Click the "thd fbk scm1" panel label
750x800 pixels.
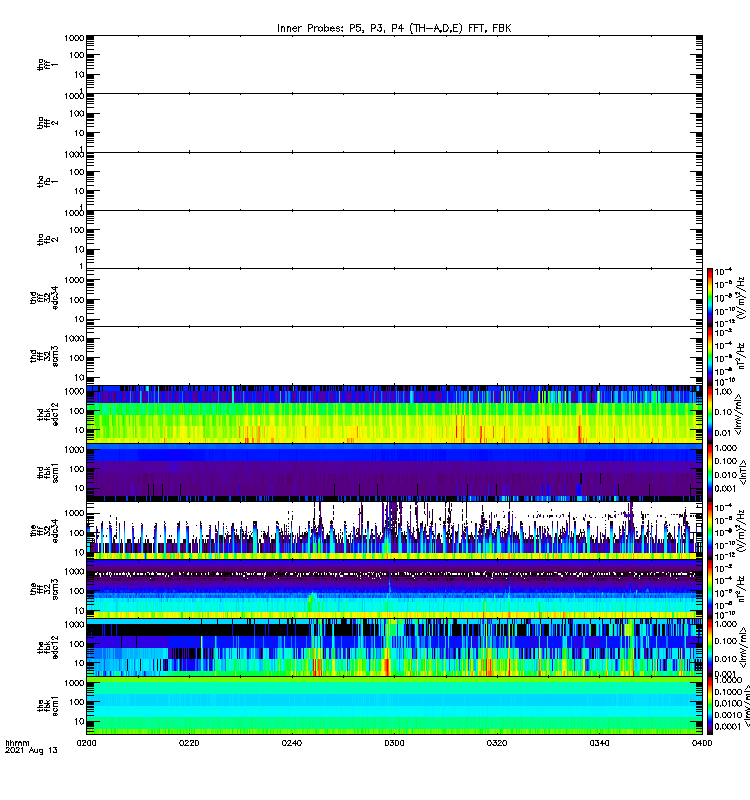coord(48,472)
